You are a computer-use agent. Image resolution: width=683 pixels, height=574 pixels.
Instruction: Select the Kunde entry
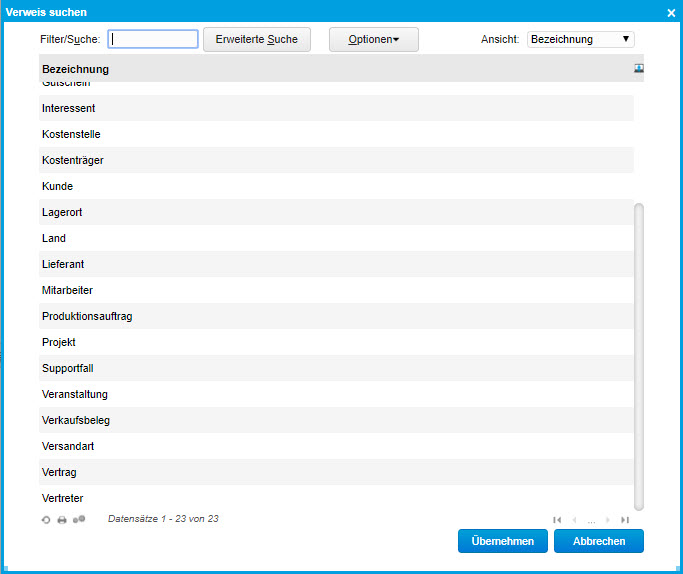click(58, 186)
